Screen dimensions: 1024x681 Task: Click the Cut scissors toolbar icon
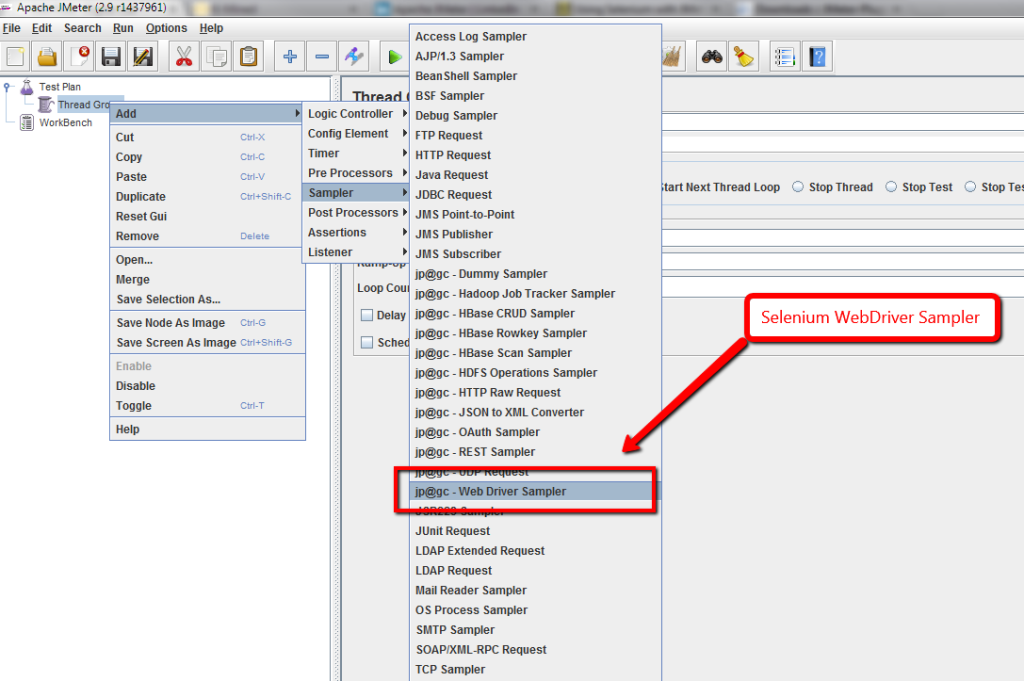coord(184,57)
